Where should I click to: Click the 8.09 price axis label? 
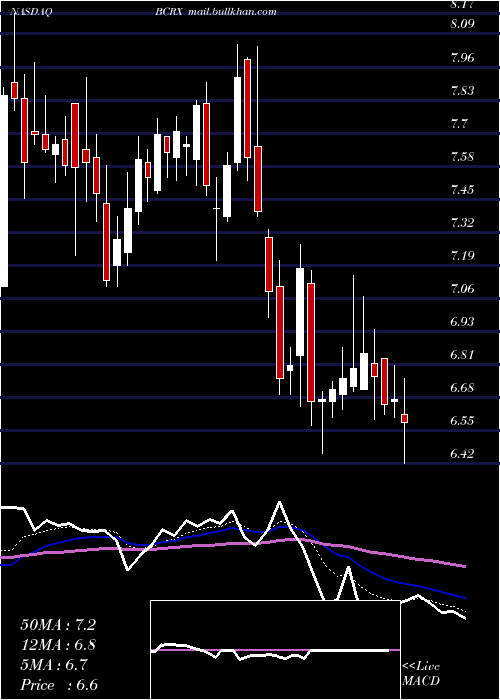tap(462, 24)
